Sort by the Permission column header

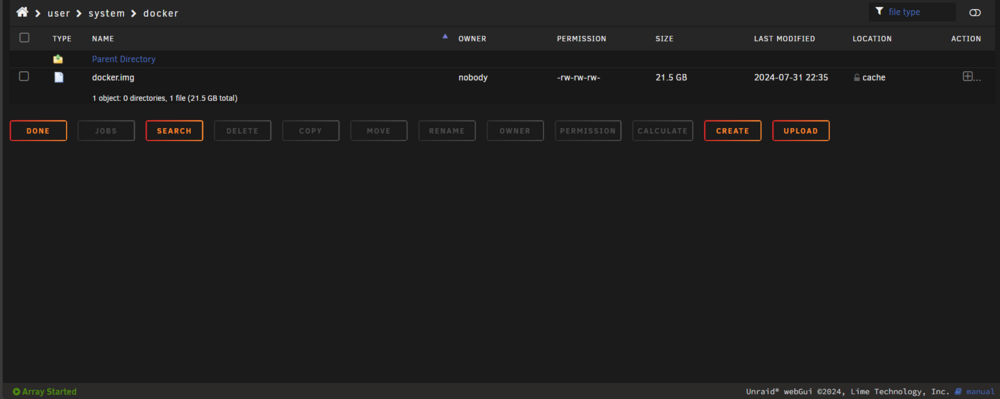click(x=582, y=39)
